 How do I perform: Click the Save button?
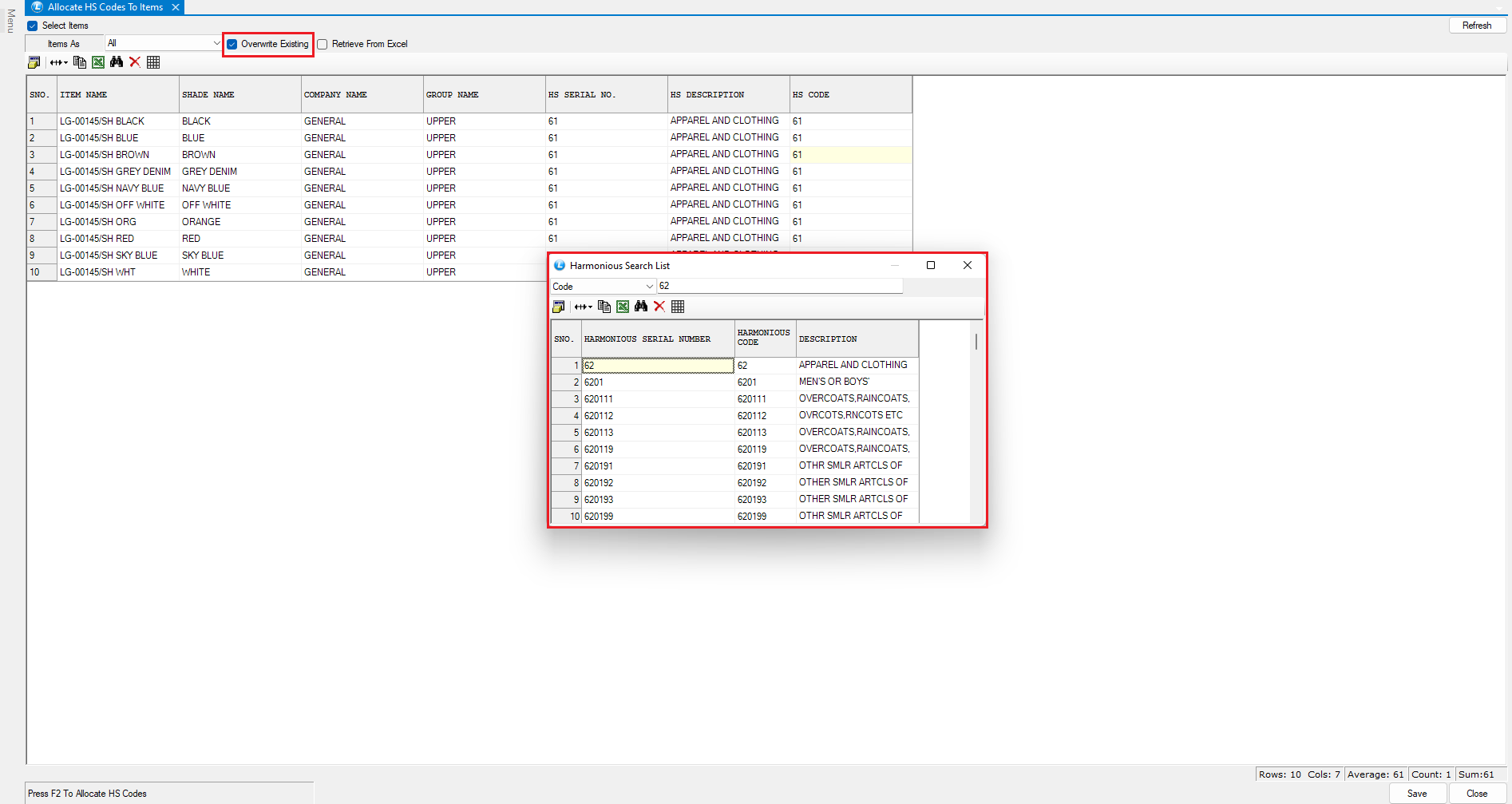coord(1417,793)
